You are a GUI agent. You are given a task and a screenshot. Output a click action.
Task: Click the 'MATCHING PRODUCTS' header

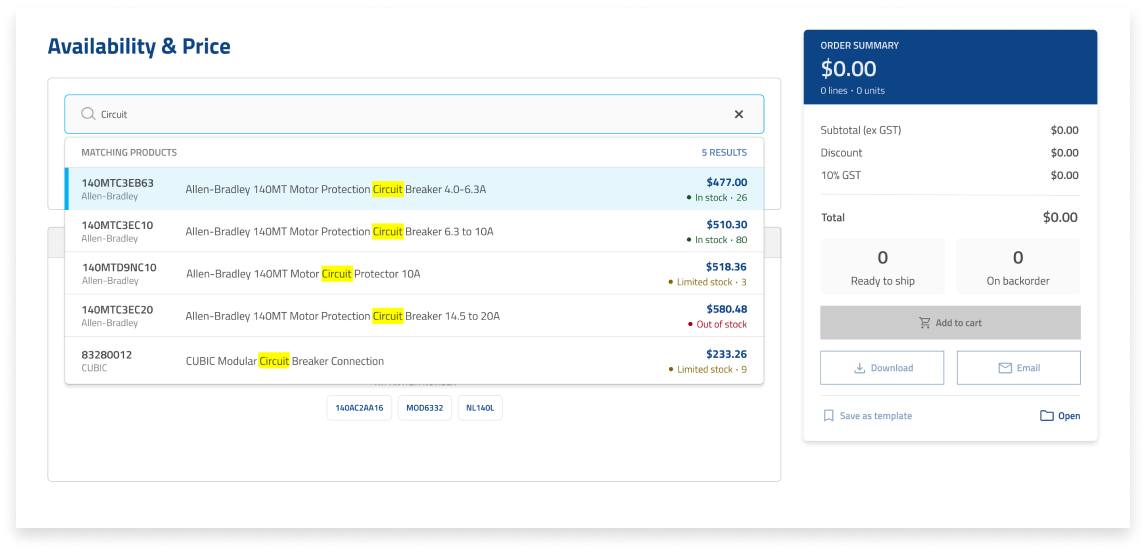coord(129,153)
